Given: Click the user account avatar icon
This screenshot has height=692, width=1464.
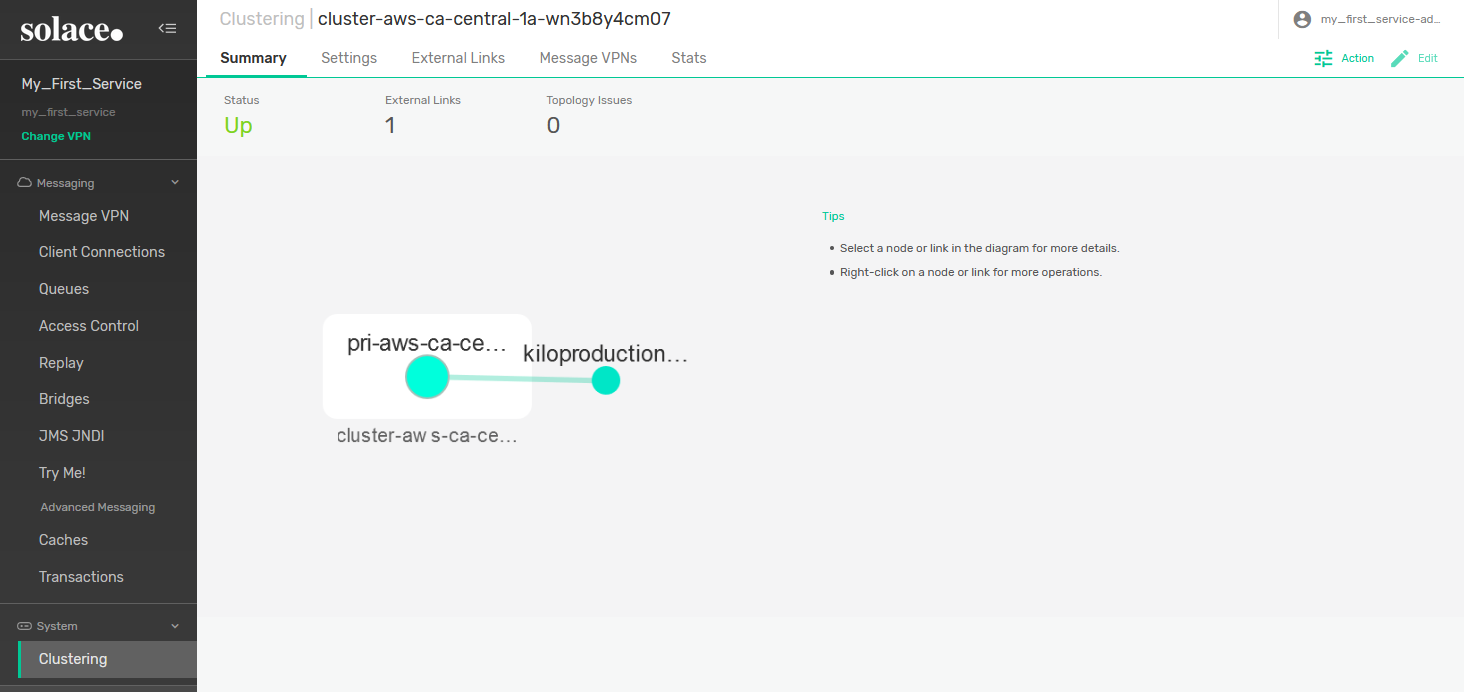Looking at the screenshot, I should (x=1302, y=19).
